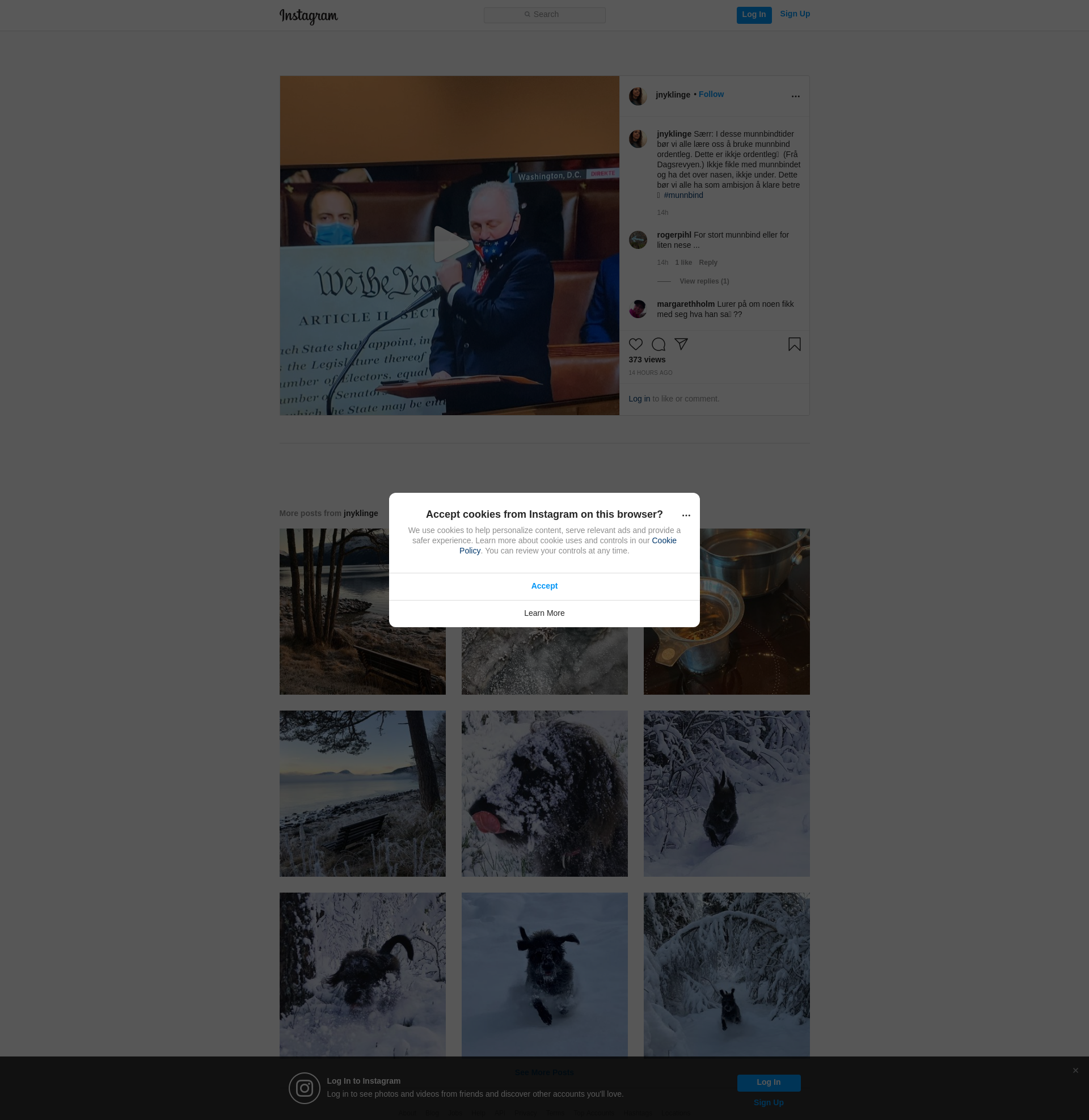Close the bottom login banner
The width and height of the screenshot is (1089, 1120).
pyautogui.click(x=1075, y=1070)
